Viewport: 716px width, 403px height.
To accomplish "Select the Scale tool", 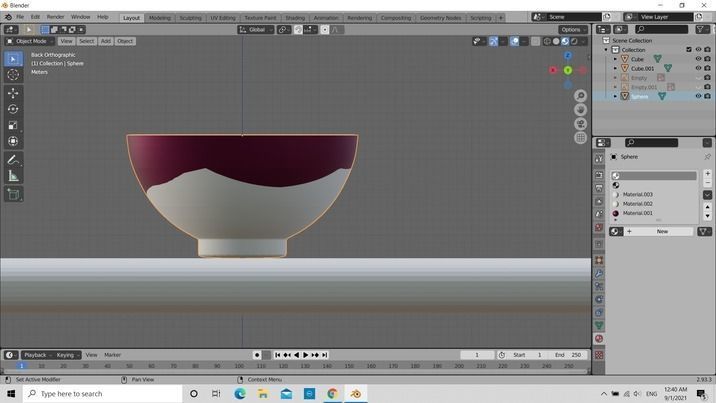I will click(13, 125).
